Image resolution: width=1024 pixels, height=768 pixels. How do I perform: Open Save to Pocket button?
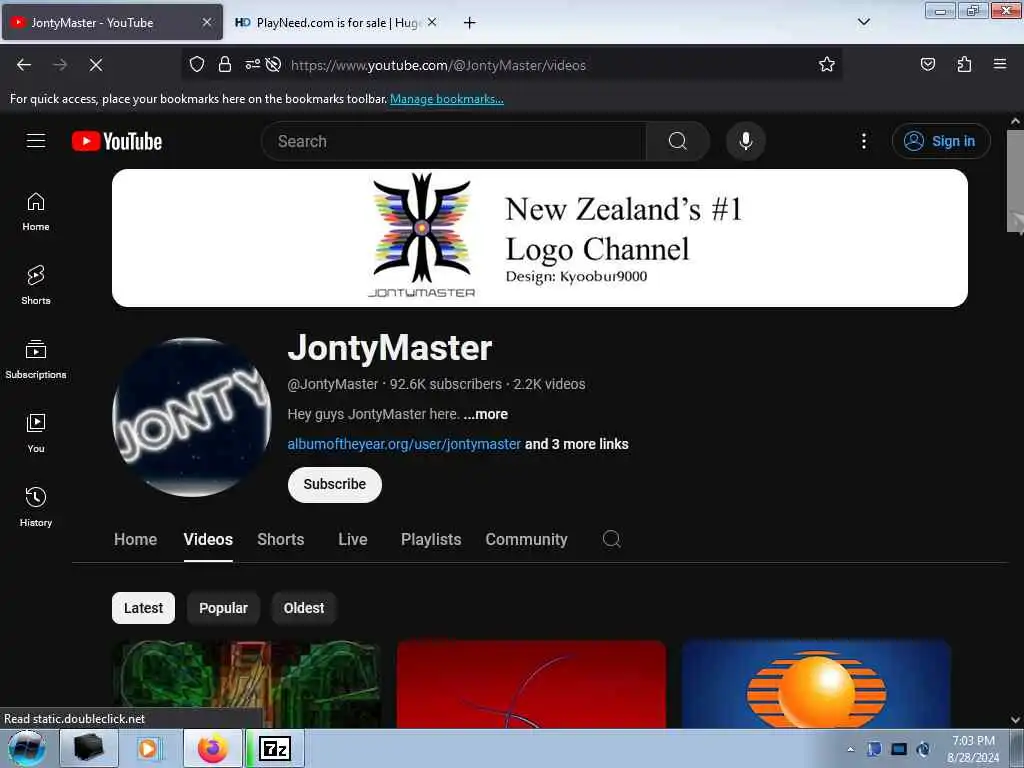927,65
